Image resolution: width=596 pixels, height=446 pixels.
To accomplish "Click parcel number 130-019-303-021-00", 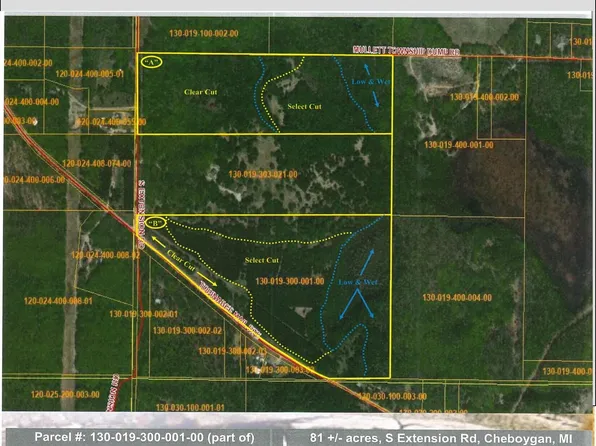I will 263,175.
